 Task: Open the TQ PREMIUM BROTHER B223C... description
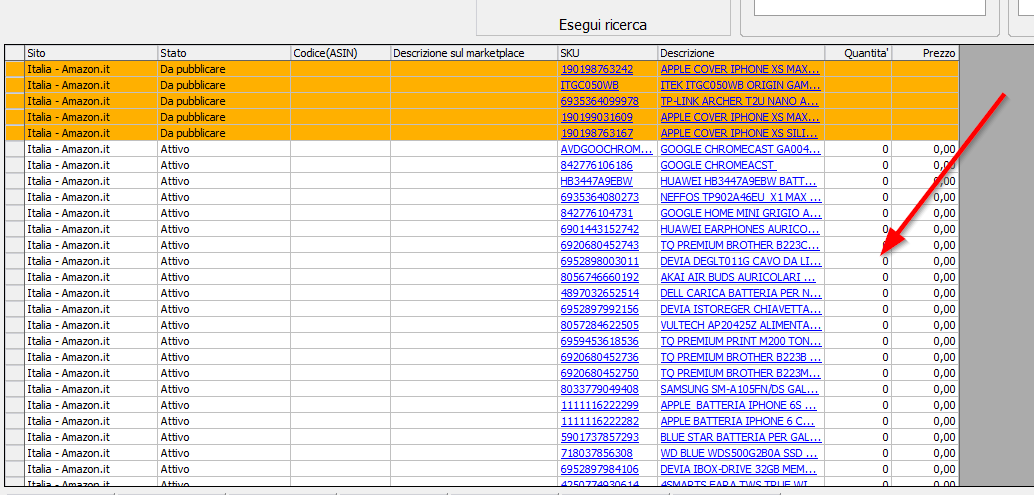click(x=741, y=245)
